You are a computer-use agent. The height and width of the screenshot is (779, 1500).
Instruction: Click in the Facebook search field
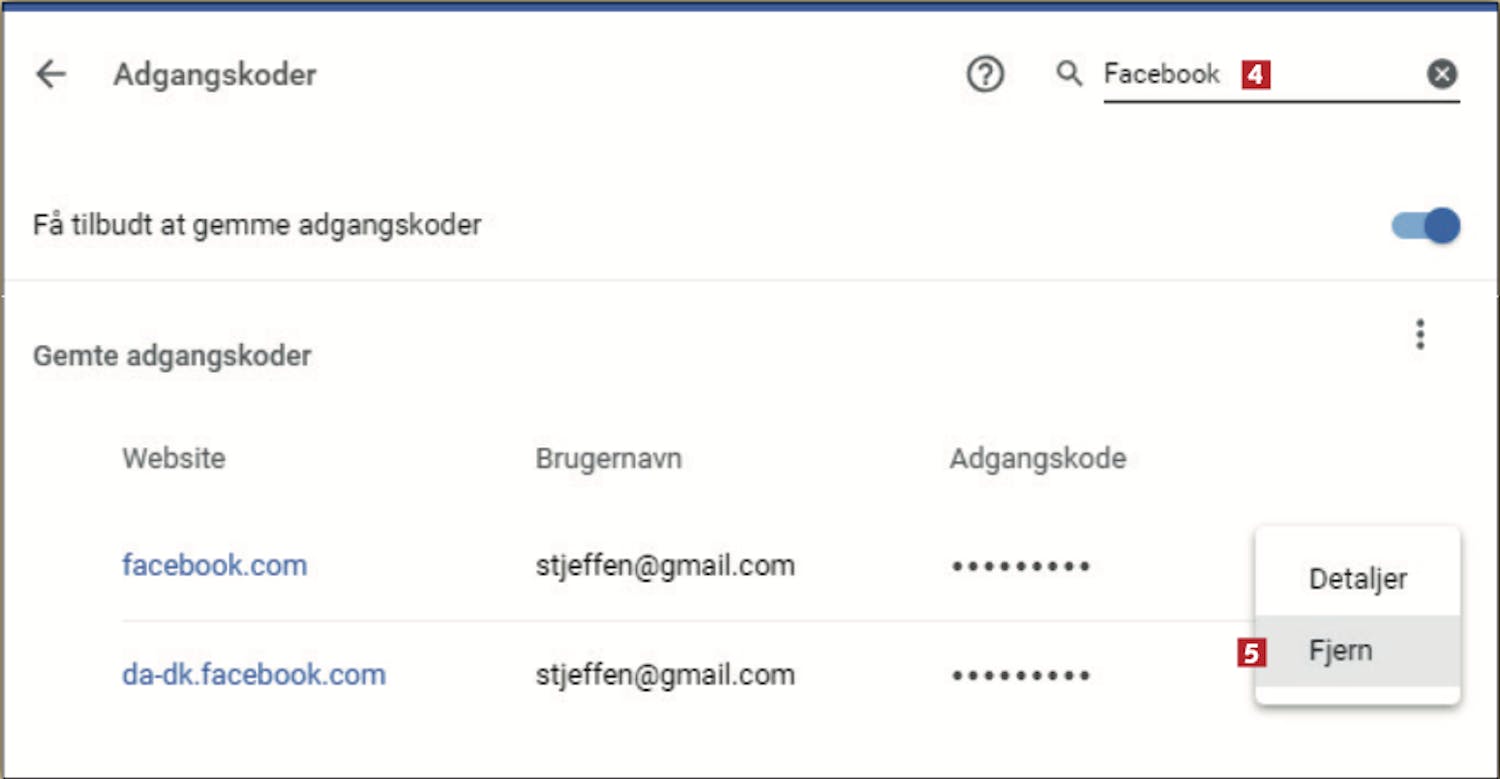click(1264, 75)
